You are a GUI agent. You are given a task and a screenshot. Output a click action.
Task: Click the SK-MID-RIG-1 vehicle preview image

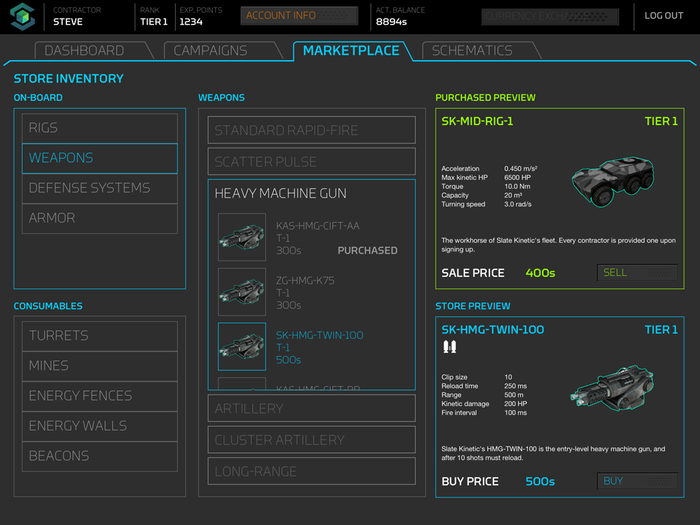click(613, 181)
